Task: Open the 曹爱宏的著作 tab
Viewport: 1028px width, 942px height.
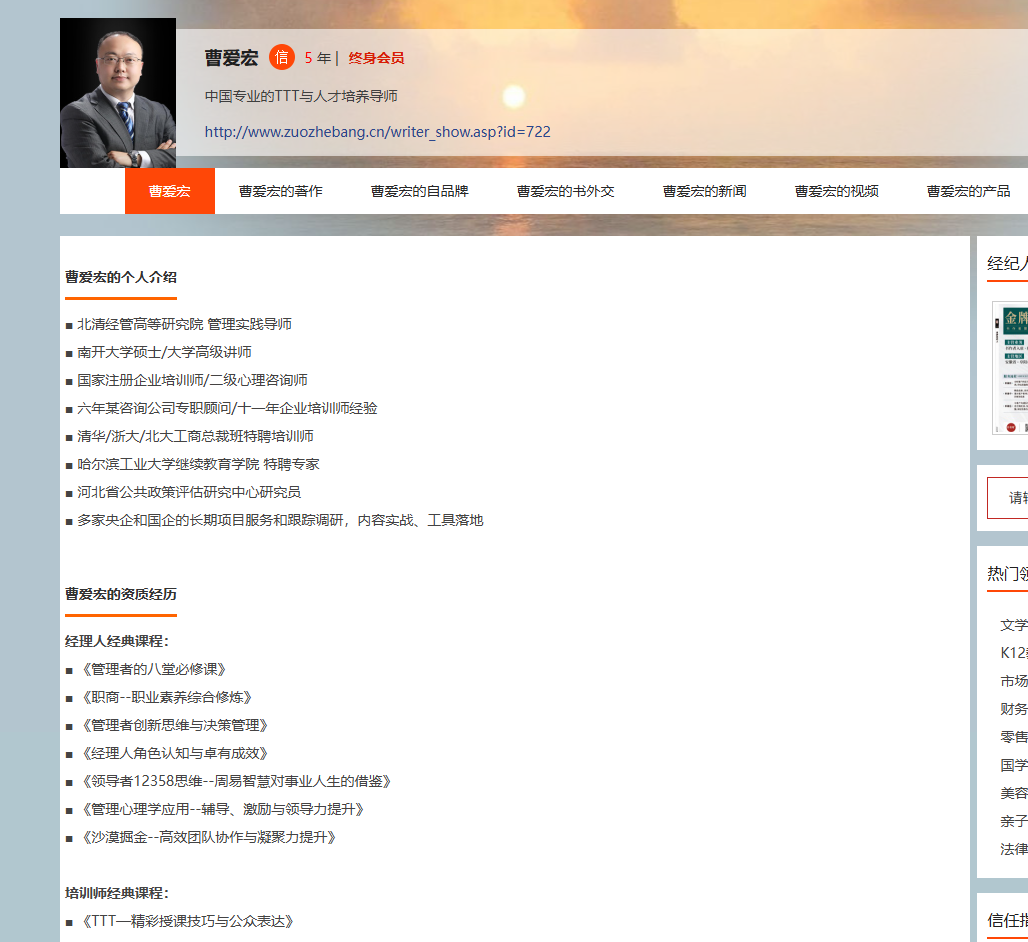Action: click(280, 191)
